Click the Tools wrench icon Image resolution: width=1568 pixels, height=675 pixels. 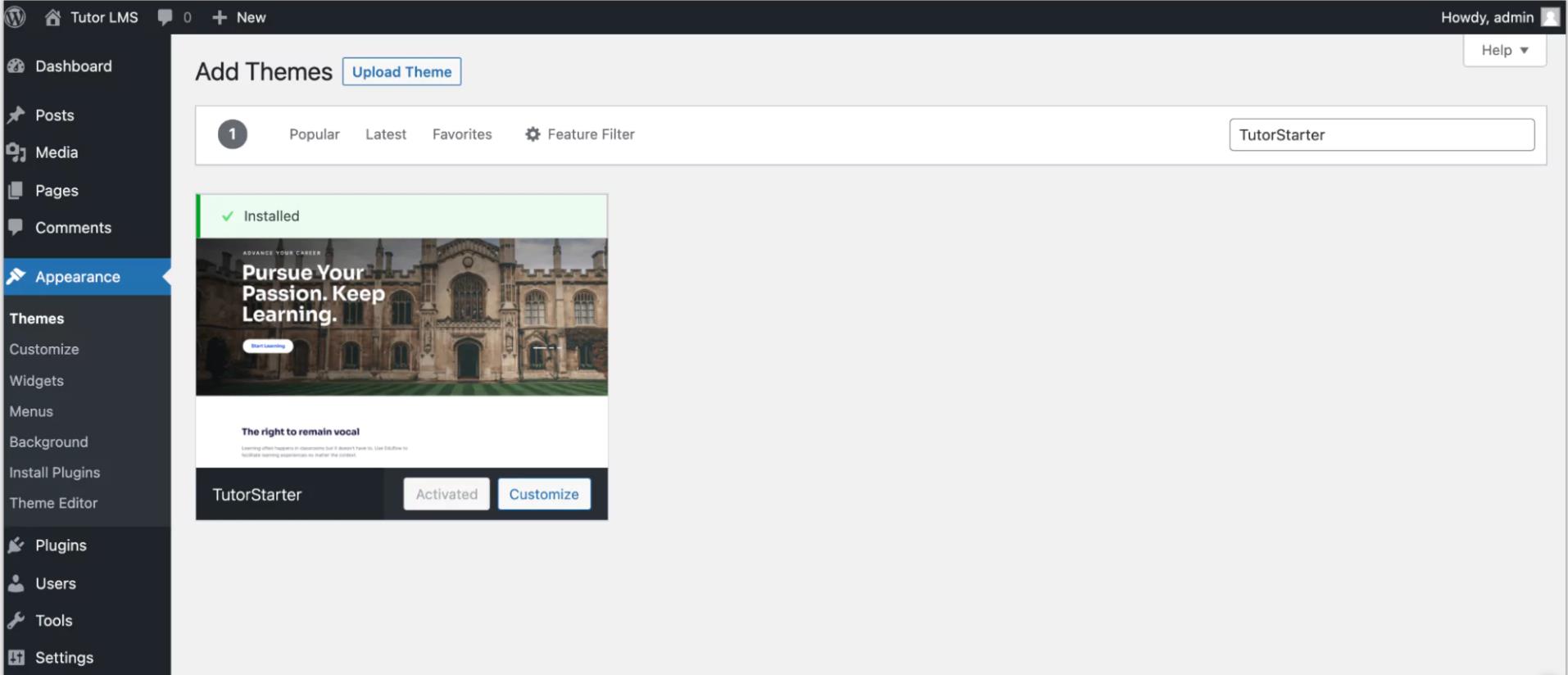click(x=16, y=621)
